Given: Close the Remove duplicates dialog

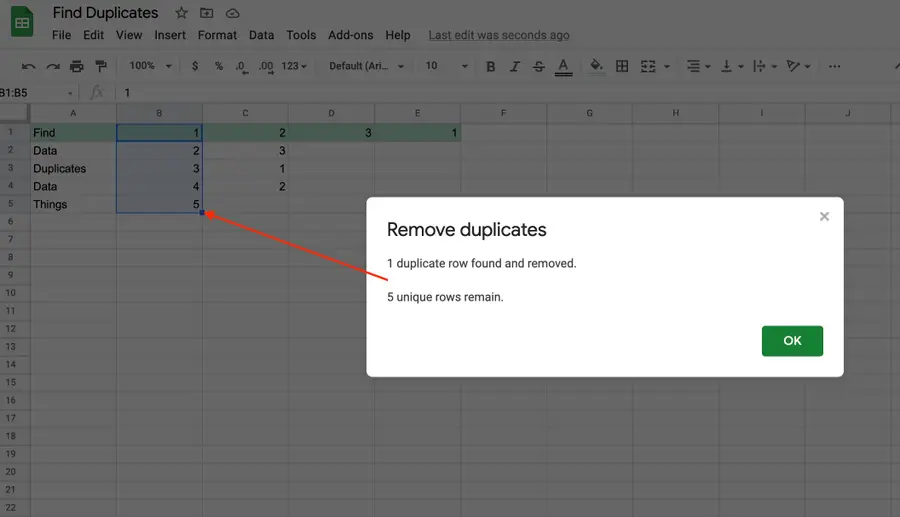Looking at the screenshot, I should pos(824,216).
